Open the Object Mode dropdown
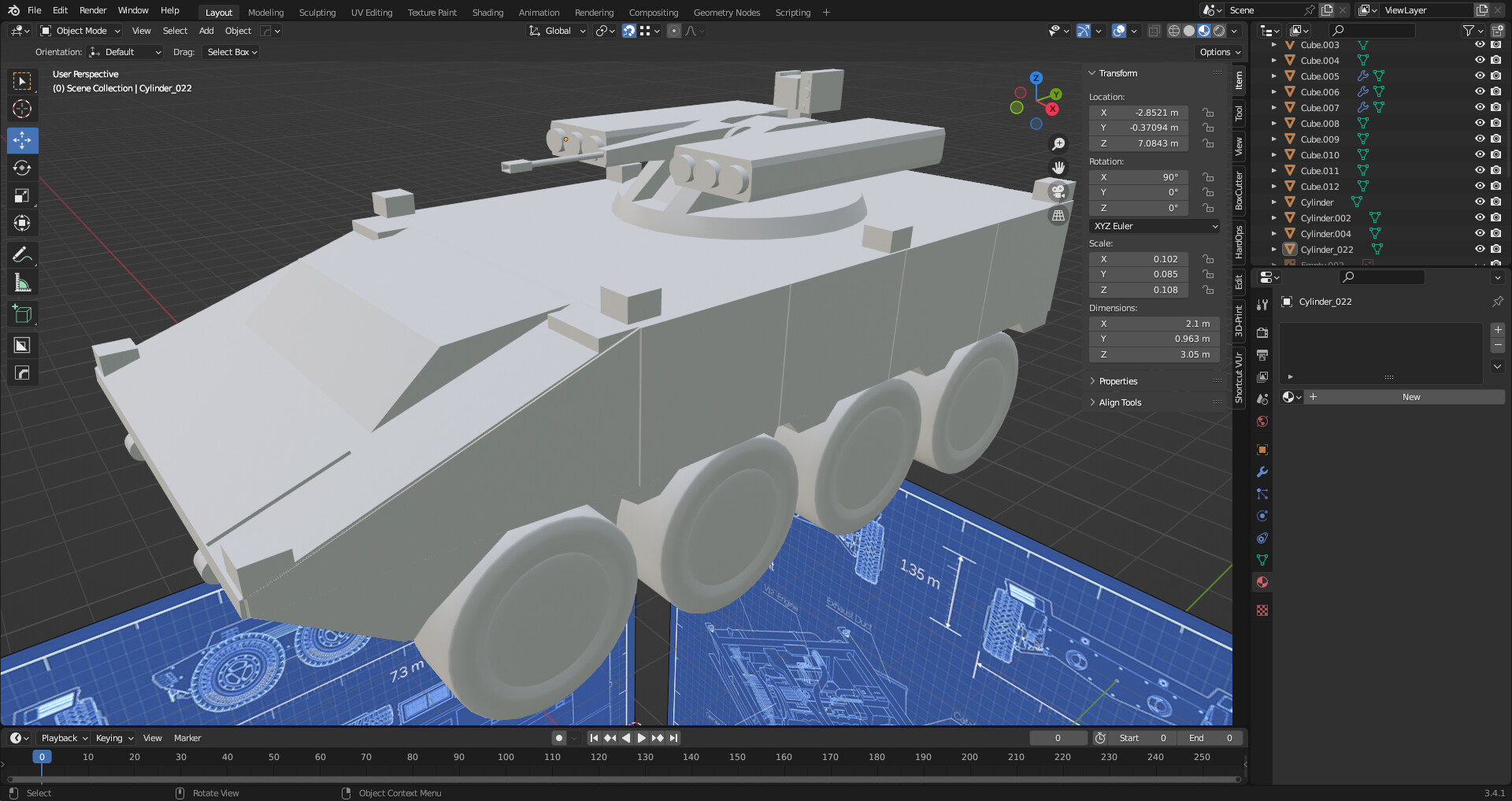1512x801 pixels. point(79,31)
